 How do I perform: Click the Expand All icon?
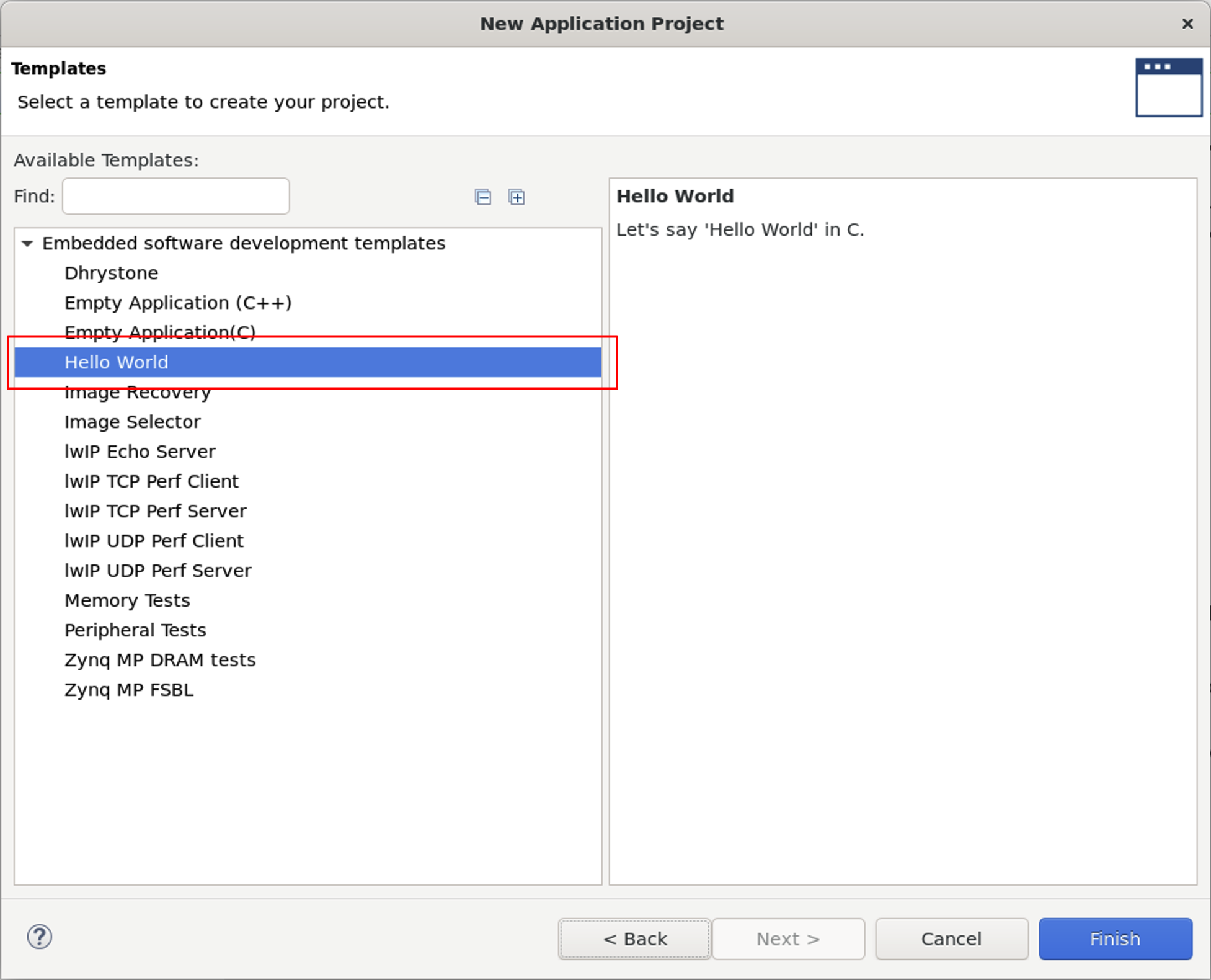pyautogui.click(x=517, y=197)
